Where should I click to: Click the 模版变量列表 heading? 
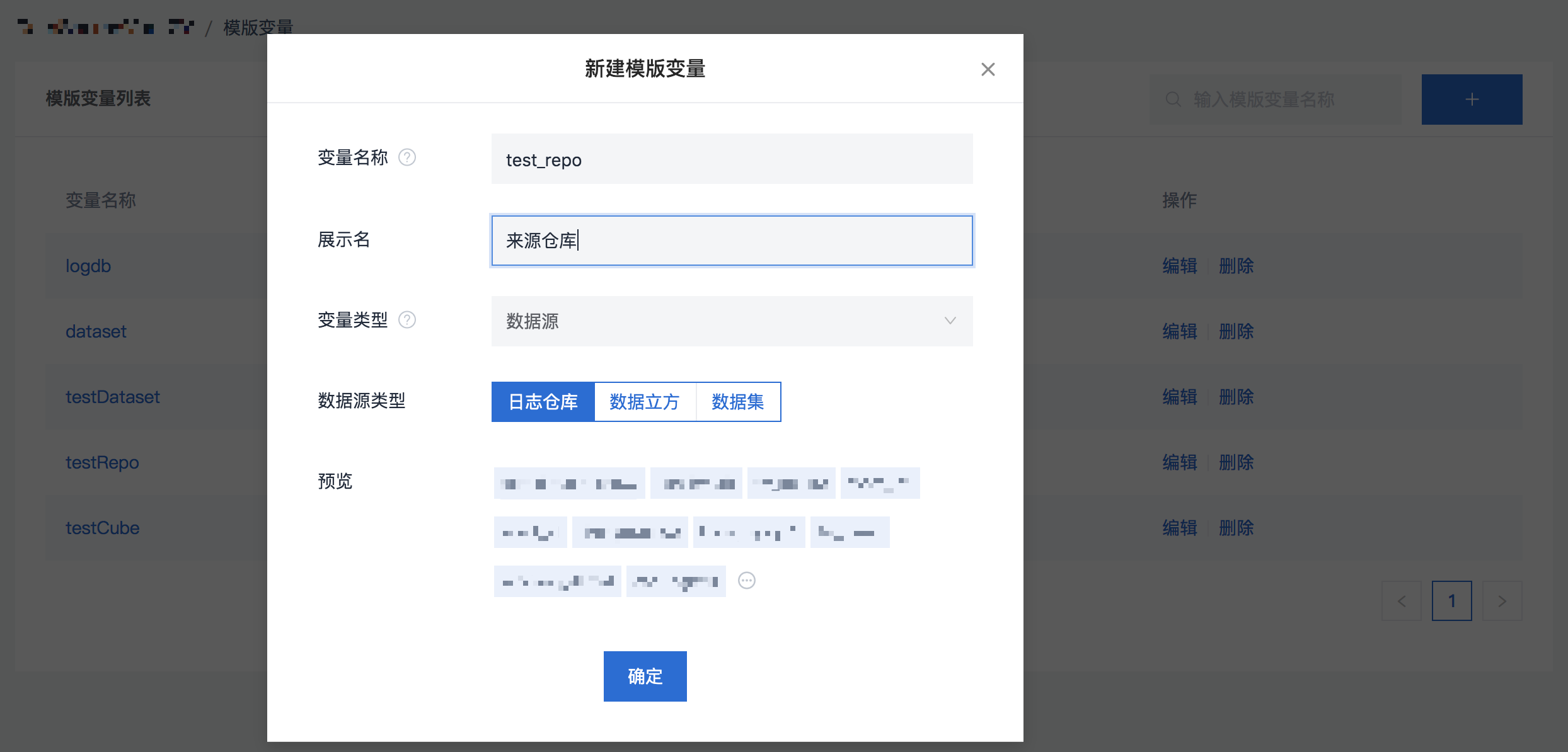point(98,98)
